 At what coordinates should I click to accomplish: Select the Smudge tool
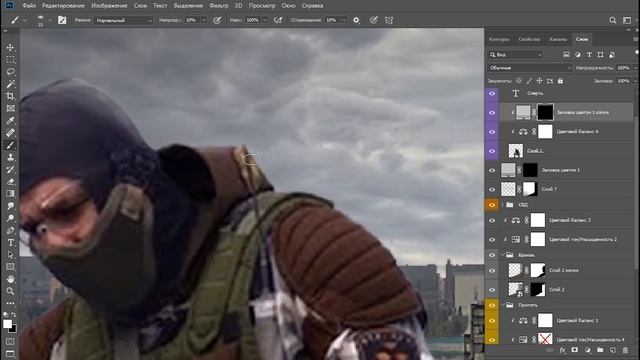[x=10, y=206]
